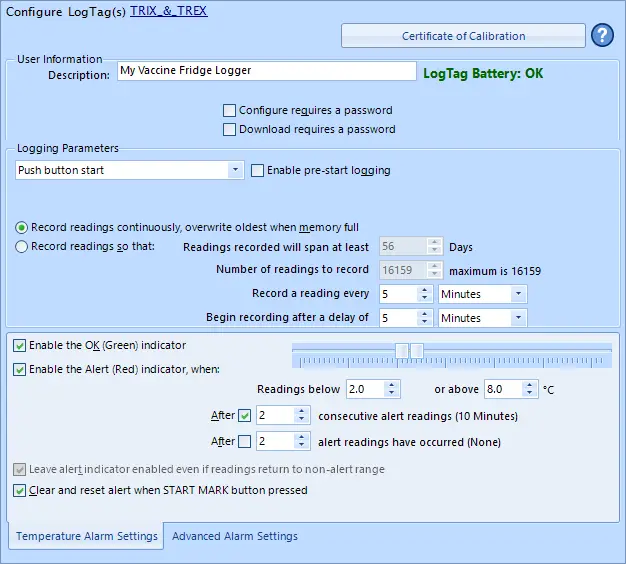Image resolution: width=626 pixels, height=564 pixels.
Task: Open the Certificate of Calibration
Action: pyautogui.click(x=463, y=36)
